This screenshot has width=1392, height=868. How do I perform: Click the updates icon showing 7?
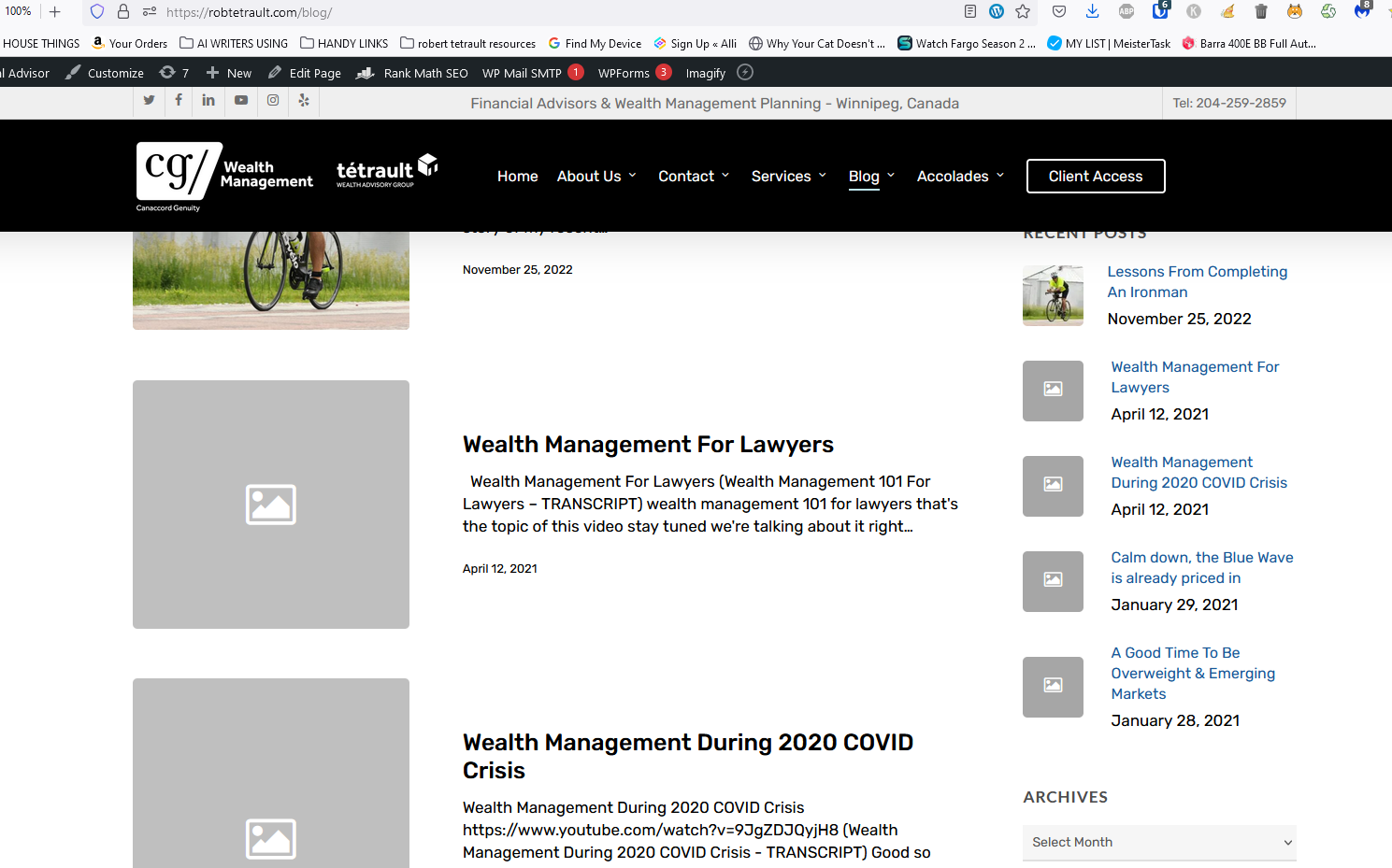coord(174,72)
